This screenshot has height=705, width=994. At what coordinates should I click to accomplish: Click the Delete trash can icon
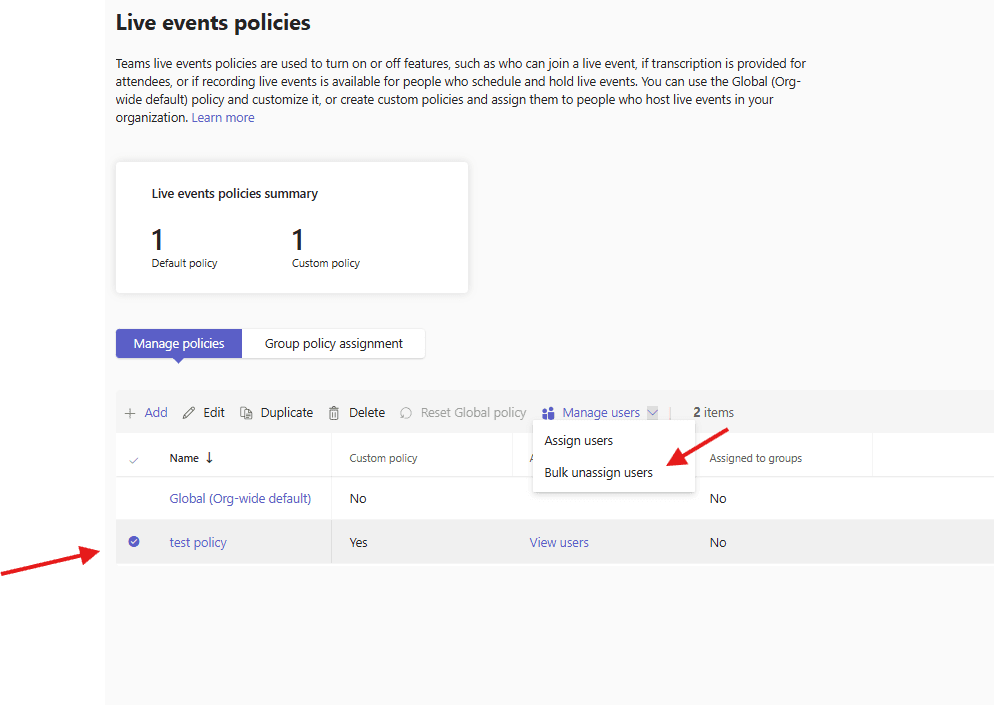click(x=334, y=413)
